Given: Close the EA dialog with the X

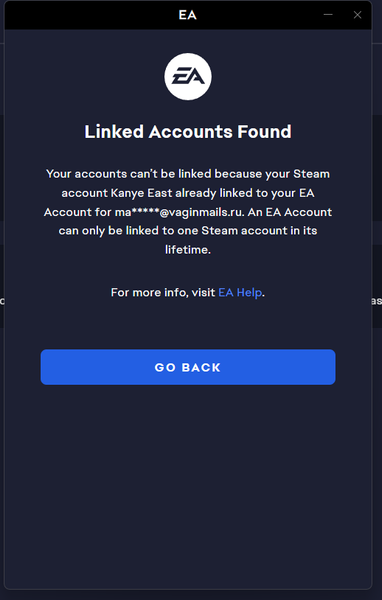Looking at the screenshot, I should [x=358, y=15].
